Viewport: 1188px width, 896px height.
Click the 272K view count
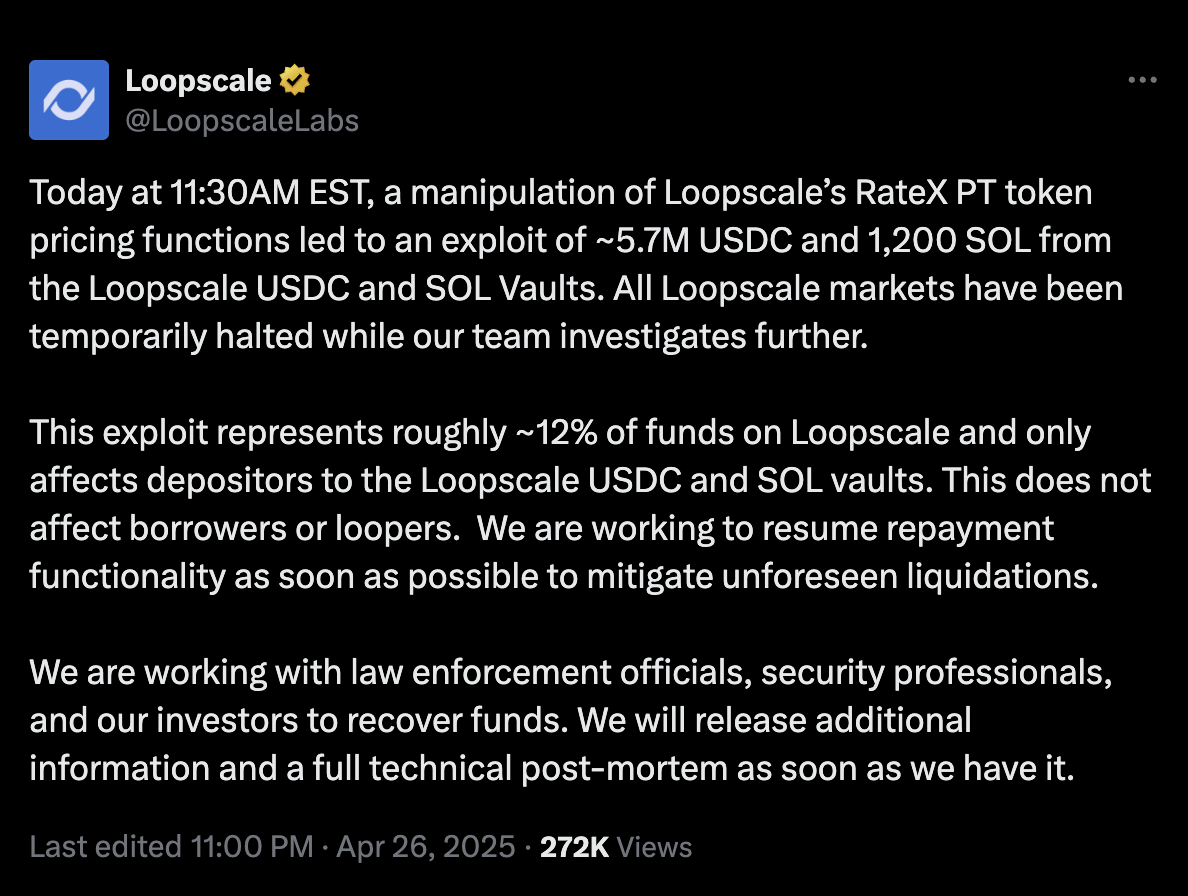(x=574, y=847)
